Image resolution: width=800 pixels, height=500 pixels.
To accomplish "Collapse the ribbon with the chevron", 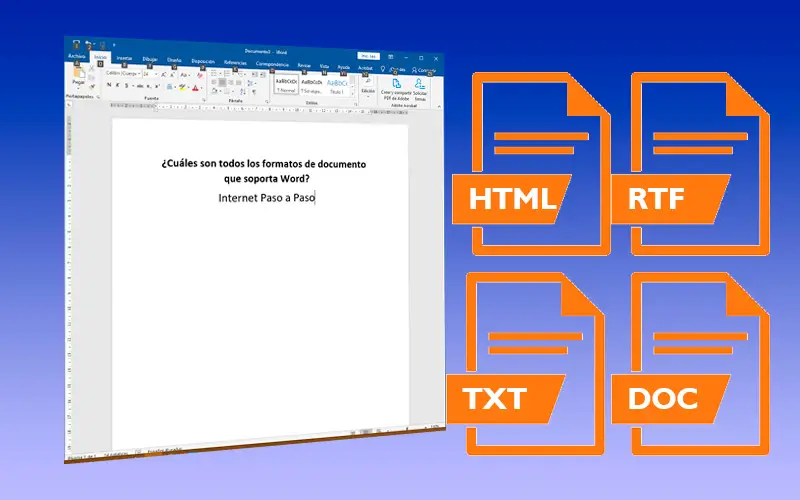I will pos(439,107).
